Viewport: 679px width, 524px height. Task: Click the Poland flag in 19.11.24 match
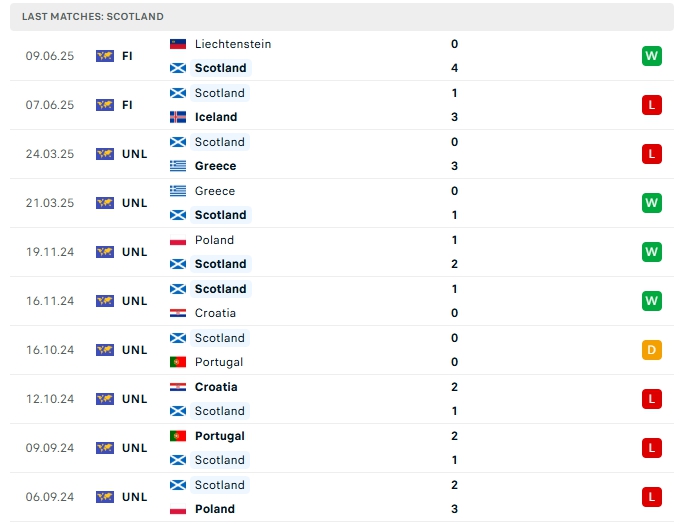[178, 240]
